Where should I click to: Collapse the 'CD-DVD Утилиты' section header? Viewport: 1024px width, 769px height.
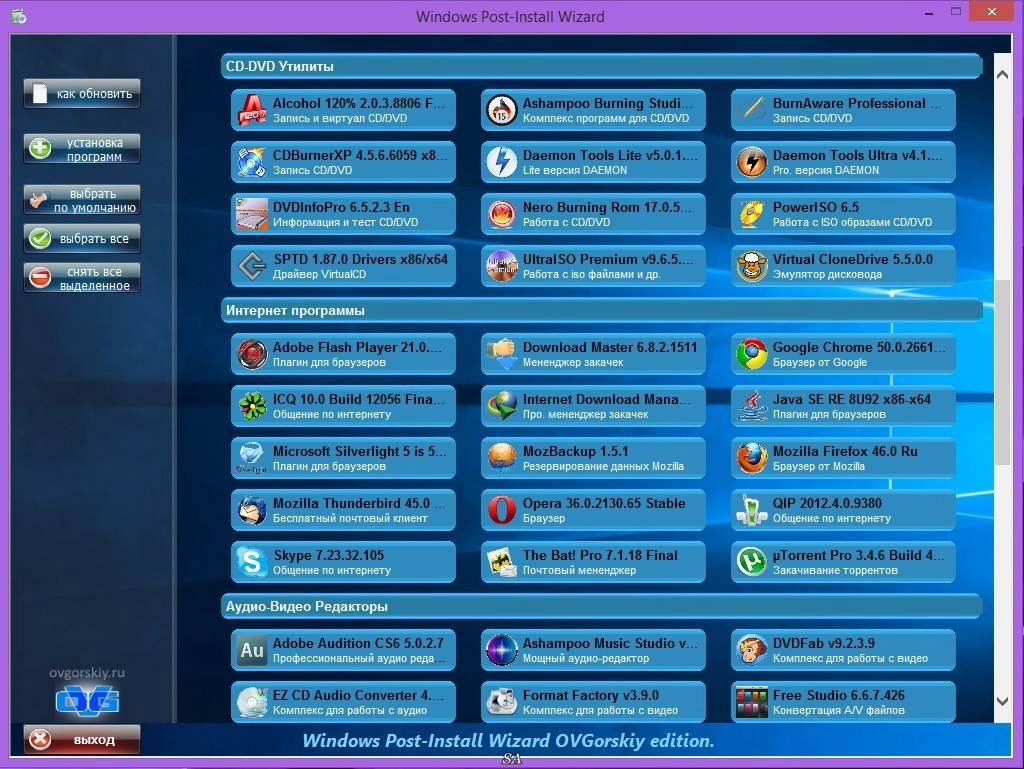tap(601, 66)
